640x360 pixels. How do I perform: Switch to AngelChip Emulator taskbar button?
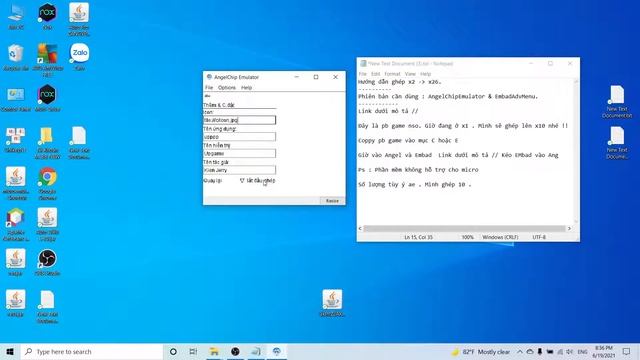click(x=276, y=351)
